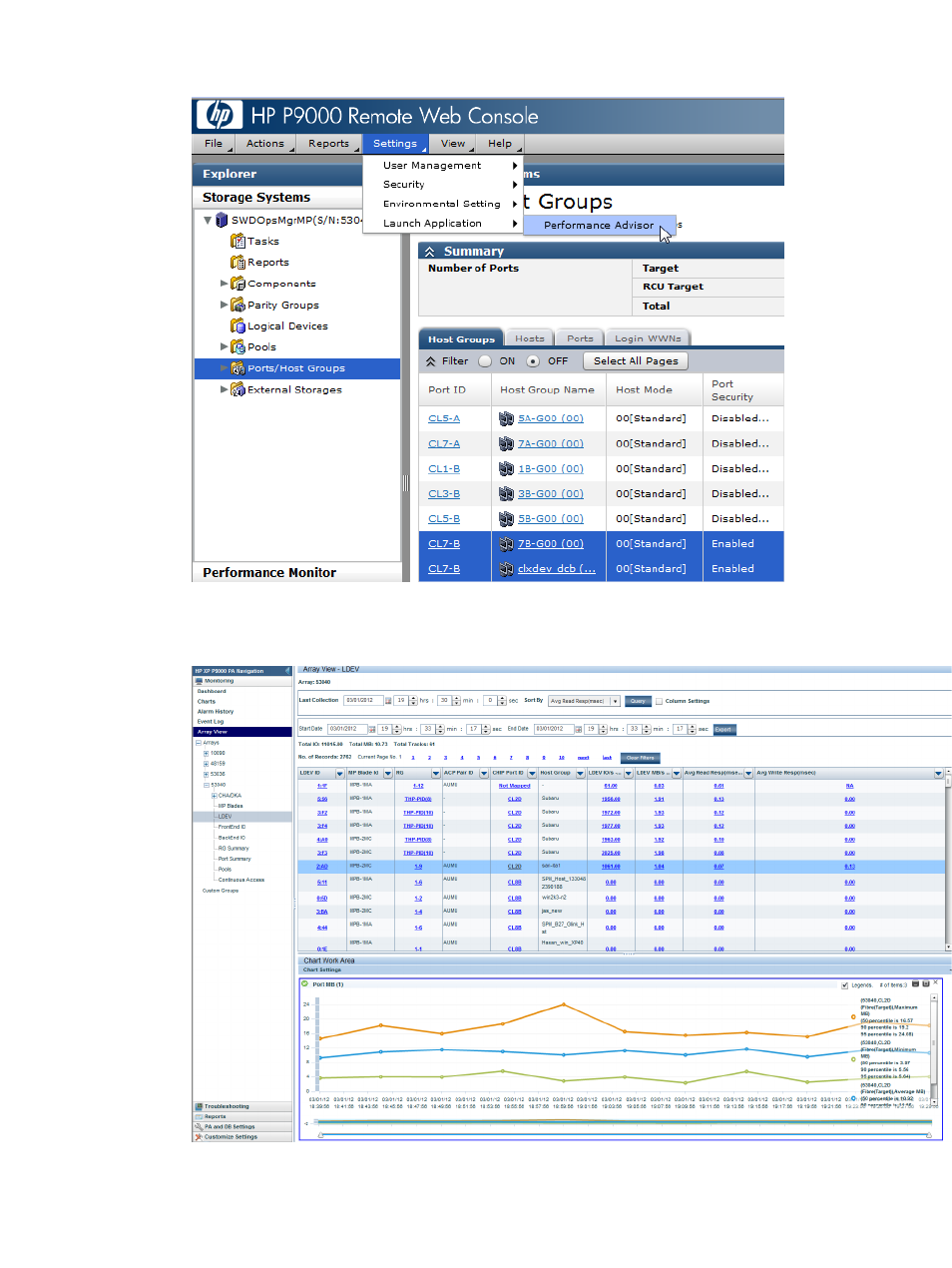Screen dimensions: 952x1268
Task: Click the Tasks folder icon
Action: (238, 241)
